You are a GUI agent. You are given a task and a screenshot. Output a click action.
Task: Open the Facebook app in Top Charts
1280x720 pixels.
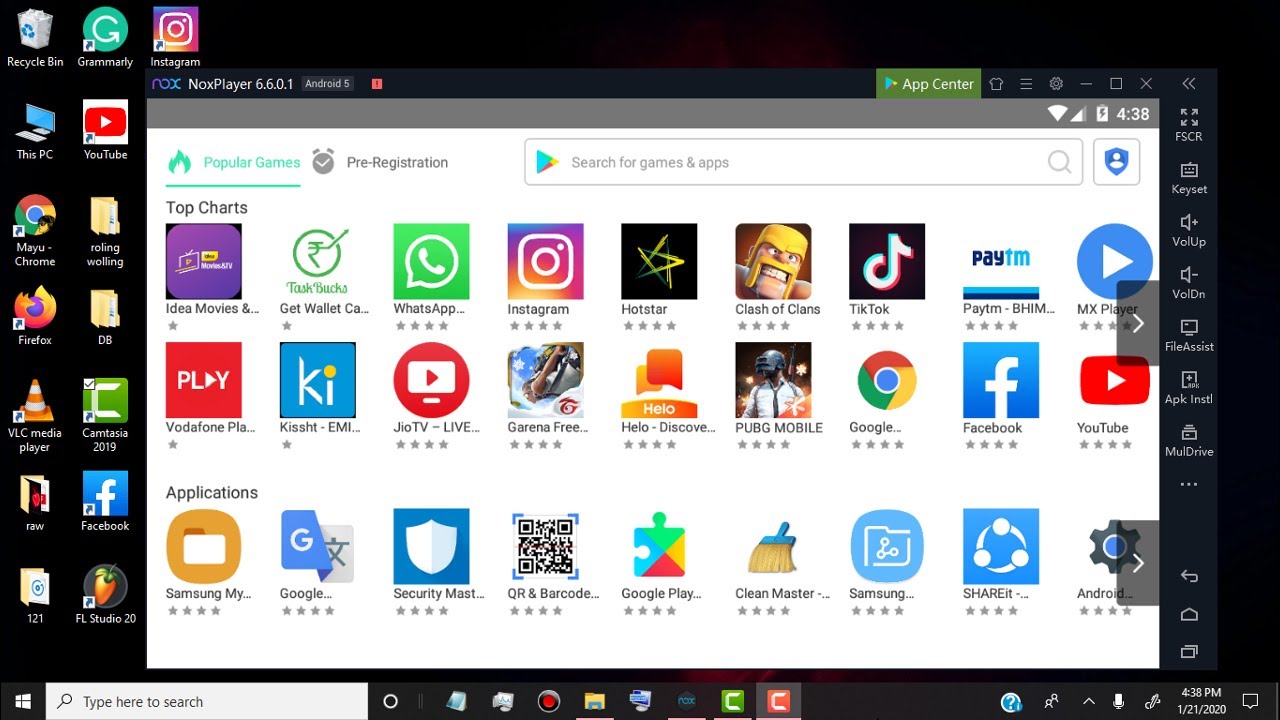(x=1001, y=380)
